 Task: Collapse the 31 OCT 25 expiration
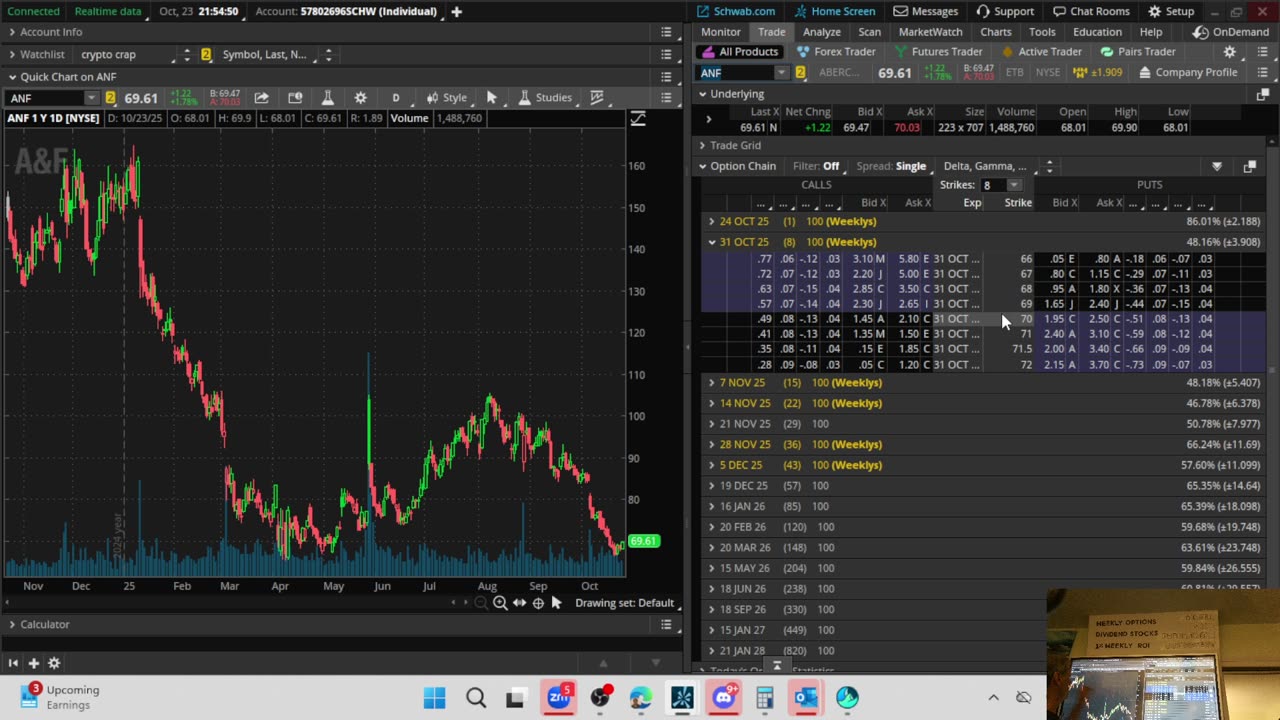tap(712, 242)
